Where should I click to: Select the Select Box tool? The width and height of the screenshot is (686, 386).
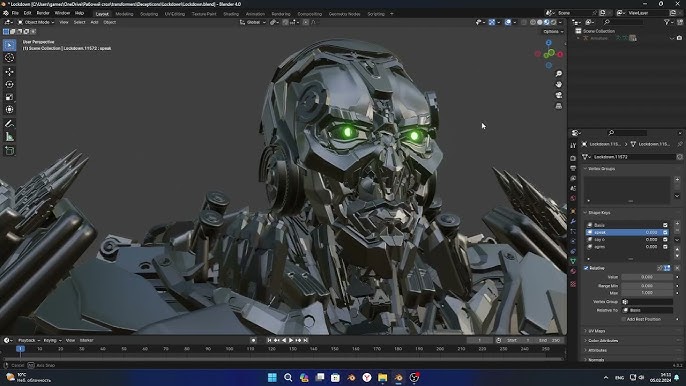coord(9,45)
